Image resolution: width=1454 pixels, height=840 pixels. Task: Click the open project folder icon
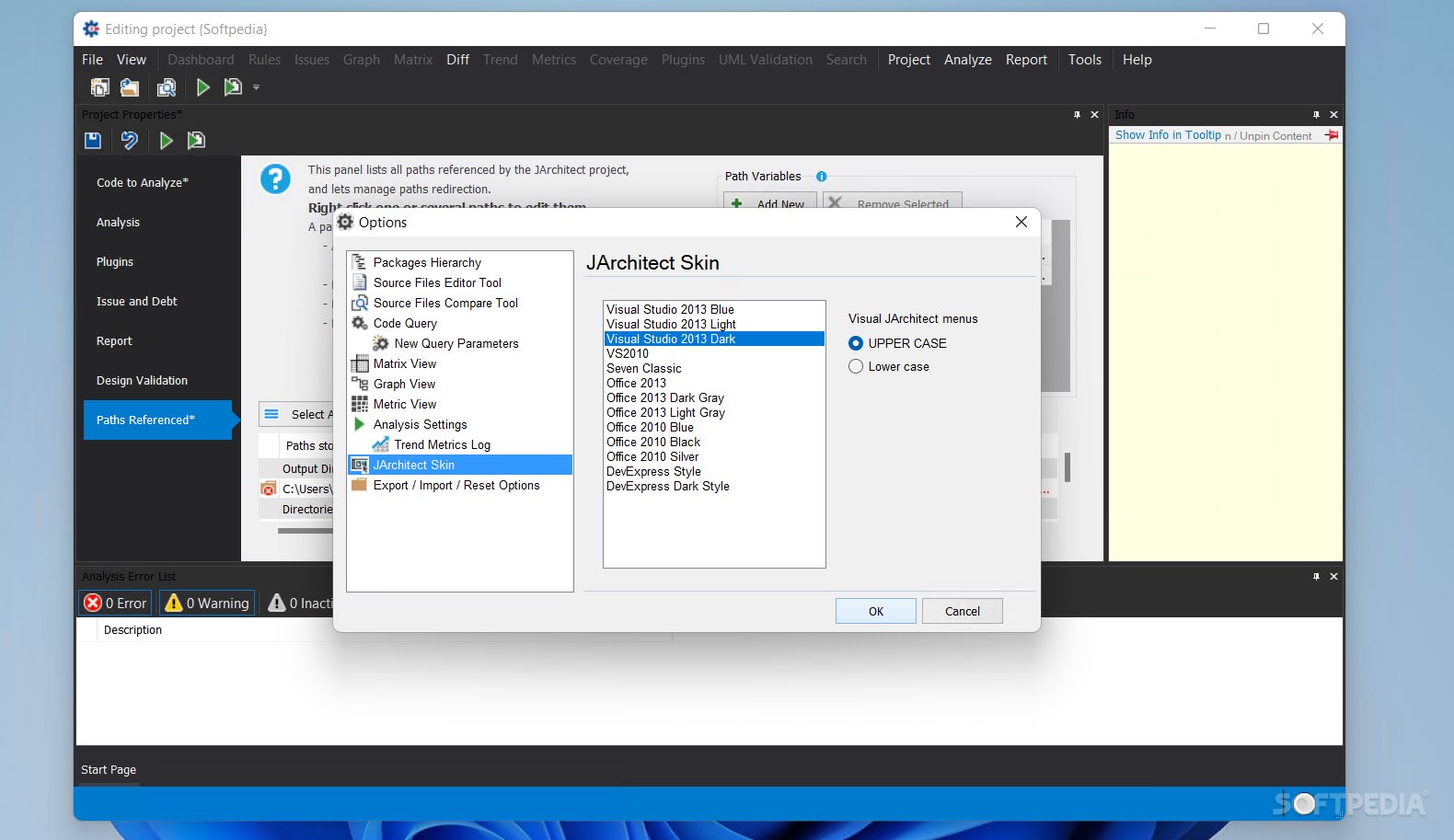coord(130,87)
